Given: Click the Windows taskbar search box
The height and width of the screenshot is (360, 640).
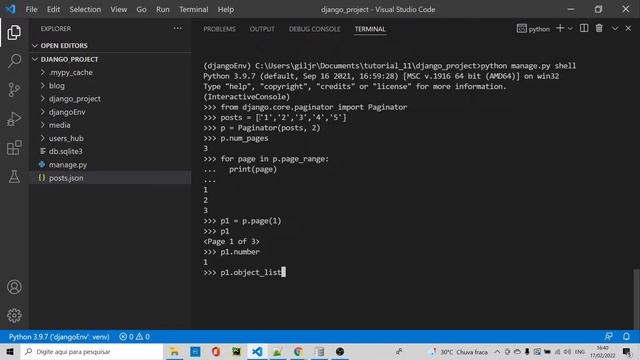Looking at the screenshot, I should (x=92, y=351).
